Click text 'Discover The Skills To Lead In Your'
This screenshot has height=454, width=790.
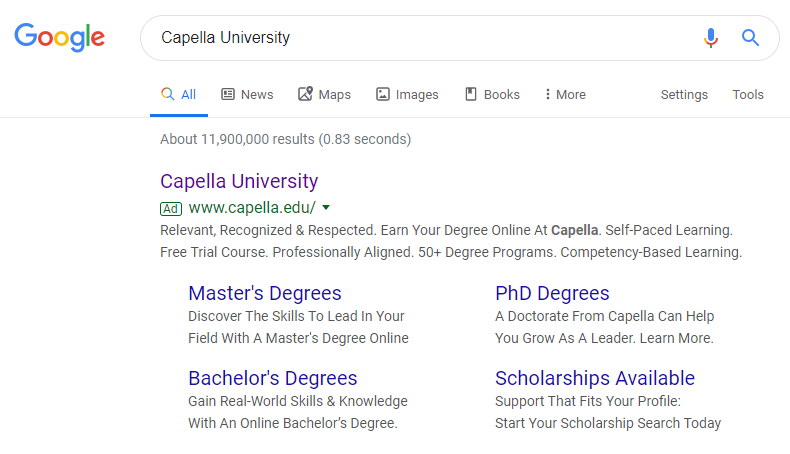(296, 316)
